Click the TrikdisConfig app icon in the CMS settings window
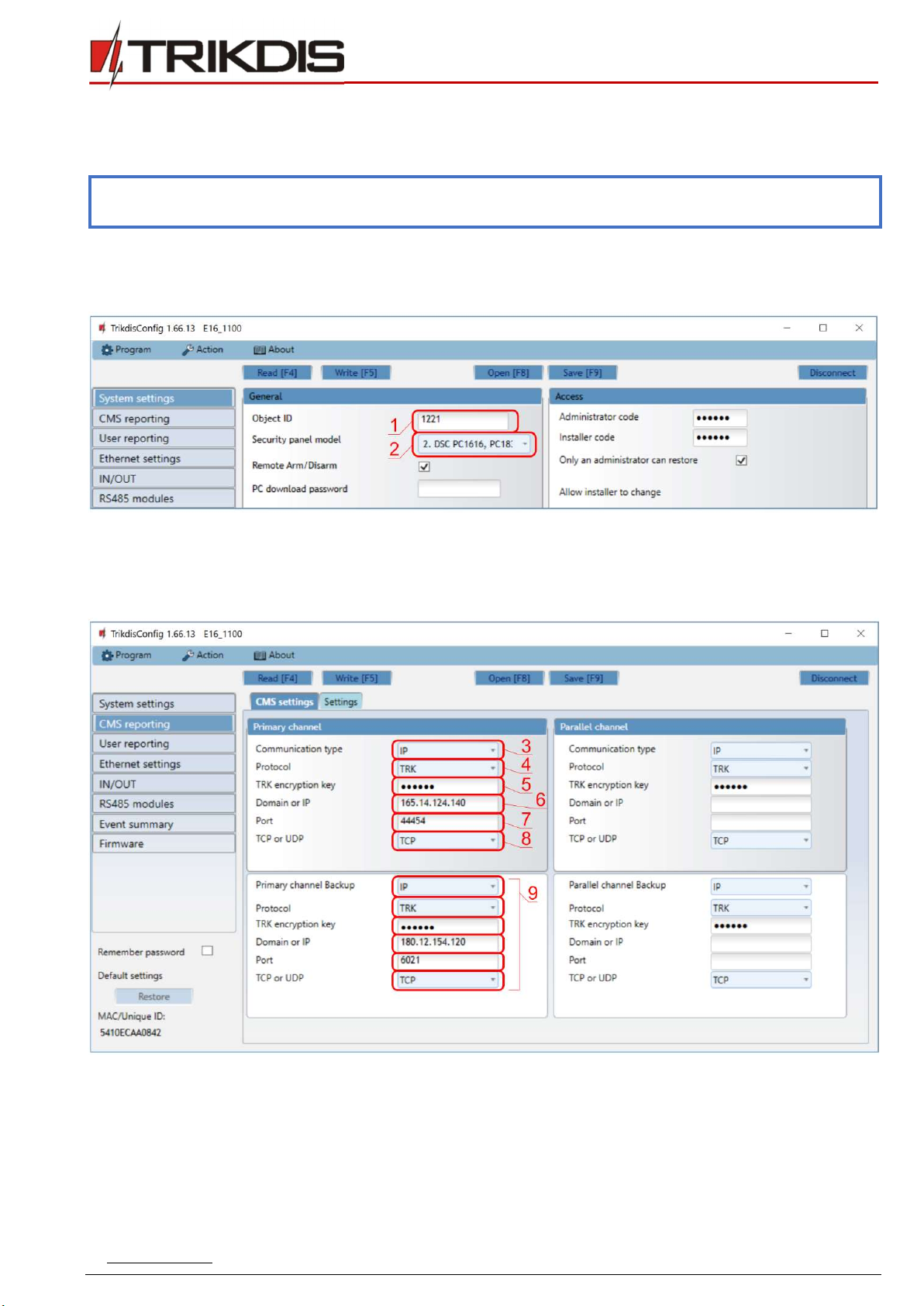The height and width of the screenshot is (1306, 924). tap(102, 633)
